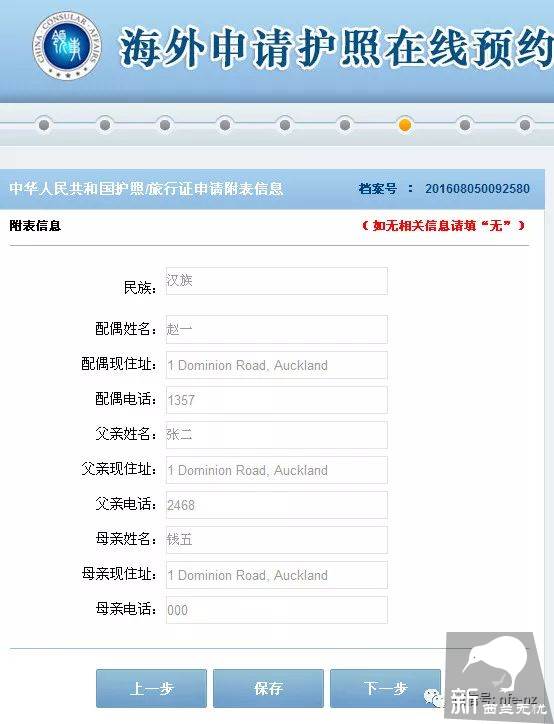Focus the 母亲现住址 mother address field
Viewport: 554px width, 724px height.
pyautogui.click(x=277, y=575)
